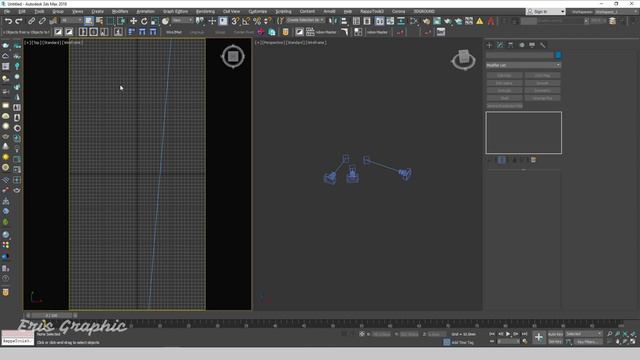Switch to the Create command panel tab
The image size is (640, 360).
pos(489,45)
